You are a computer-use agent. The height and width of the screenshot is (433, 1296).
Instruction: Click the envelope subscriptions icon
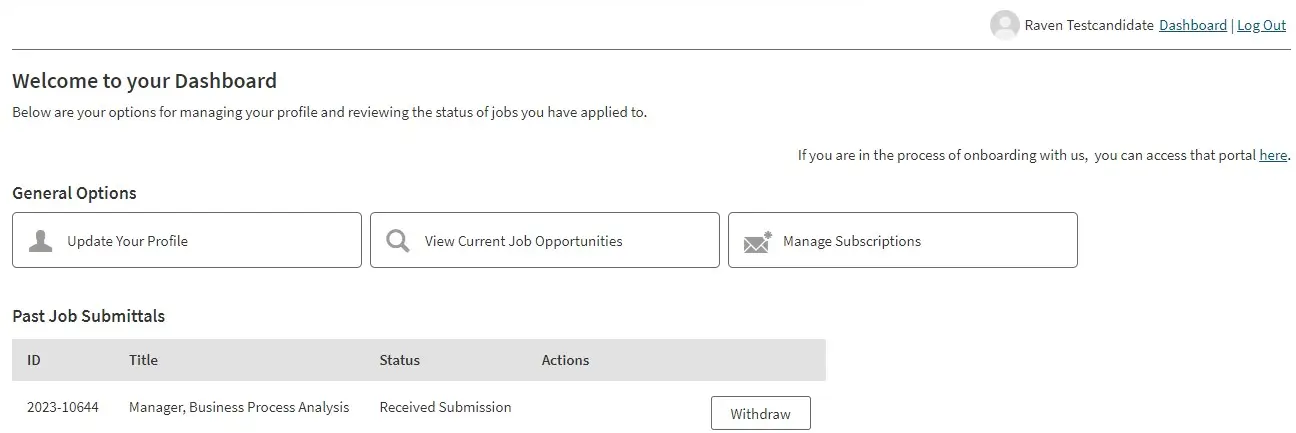point(758,242)
